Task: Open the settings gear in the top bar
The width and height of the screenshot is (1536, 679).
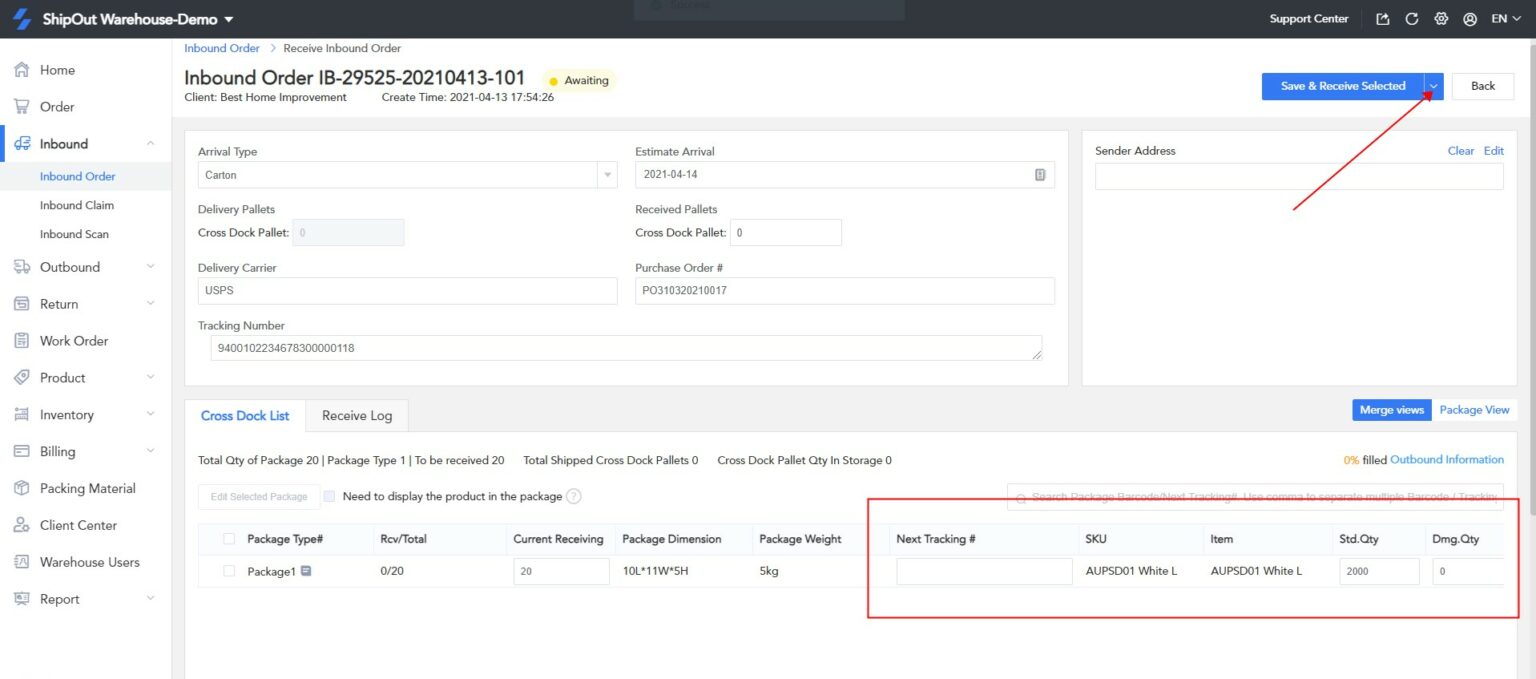Action: (1440, 18)
